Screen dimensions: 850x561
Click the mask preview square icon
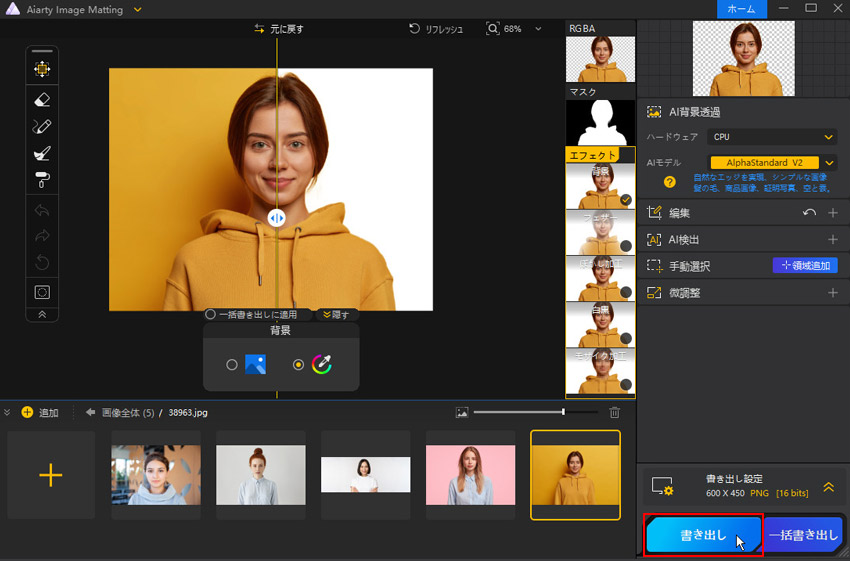click(42, 292)
